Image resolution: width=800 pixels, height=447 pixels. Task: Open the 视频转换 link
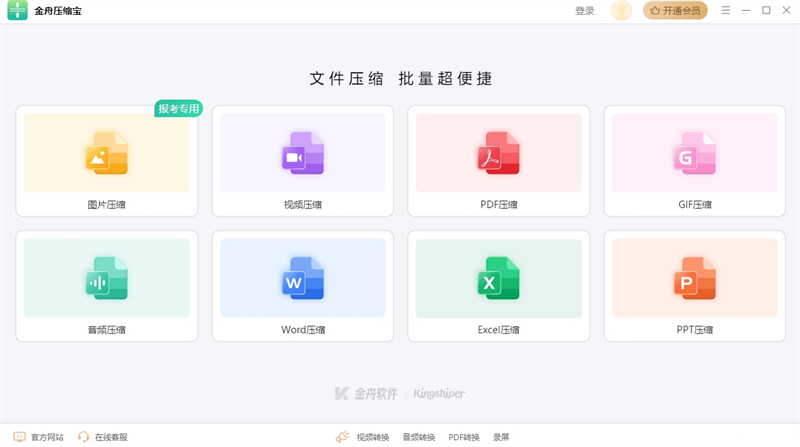click(372, 437)
